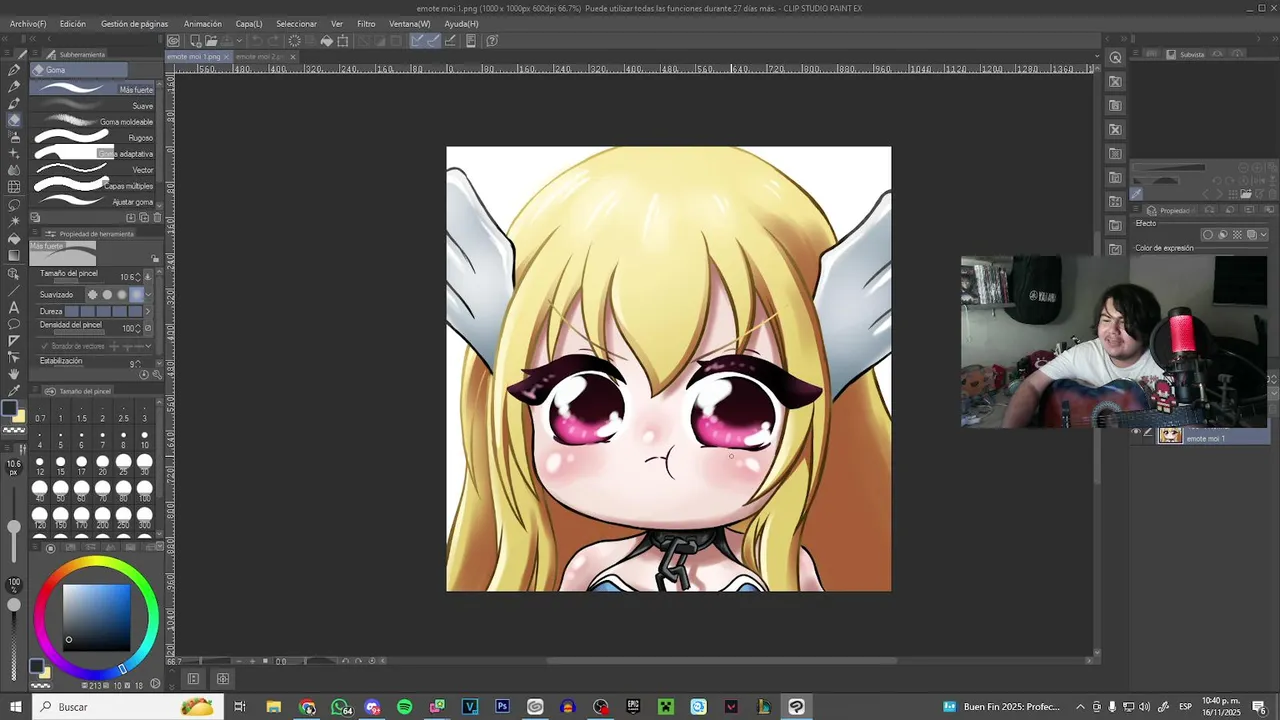Screen dimensions: 1280x720
Task: Toggle the Border effect circle icon under Efecto
Action: (1207, 235)
